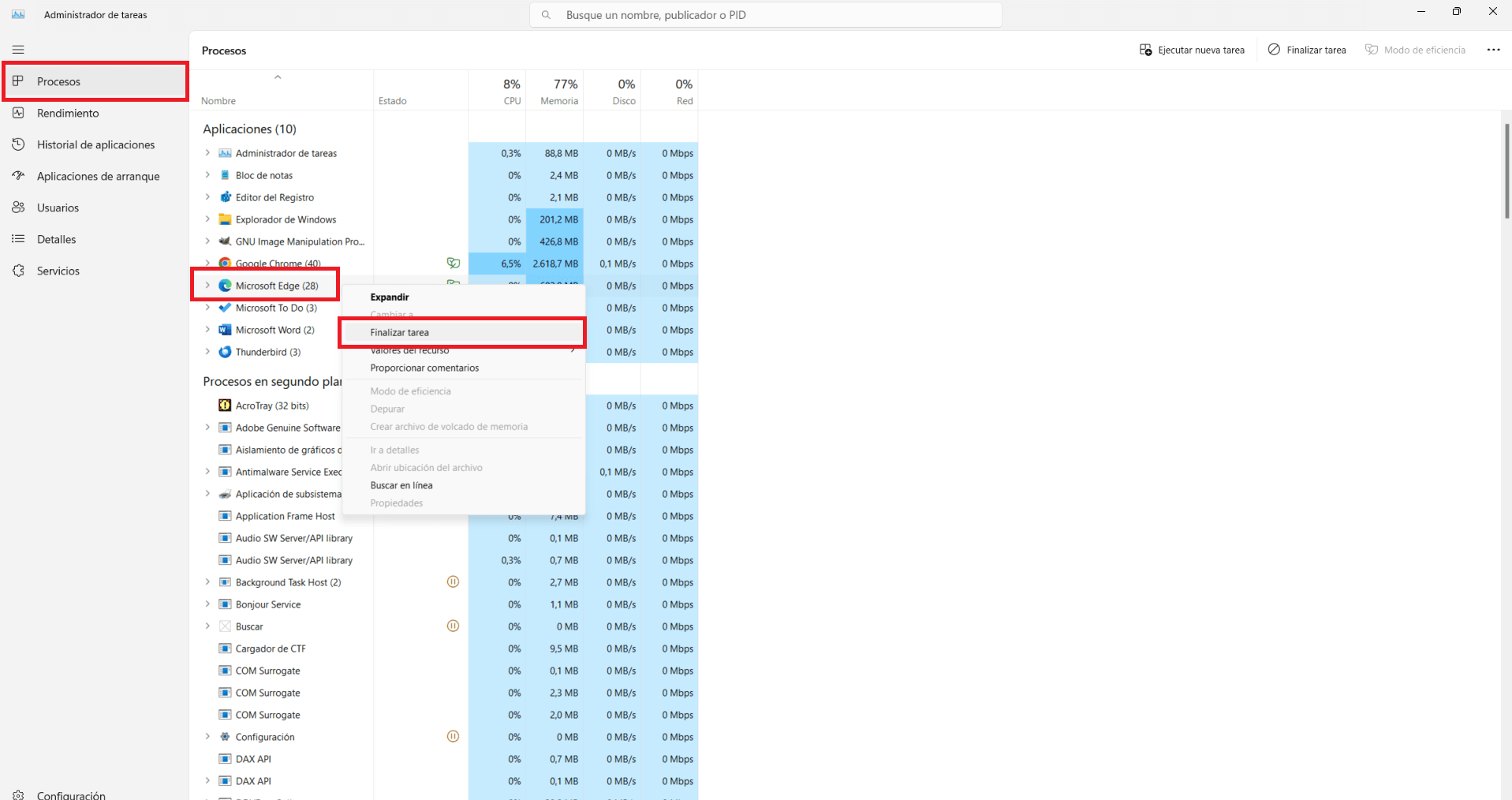Screen dimensions: 1512x800
Task: Select Buscar en línea in context menu
Action: coord(464,485)
